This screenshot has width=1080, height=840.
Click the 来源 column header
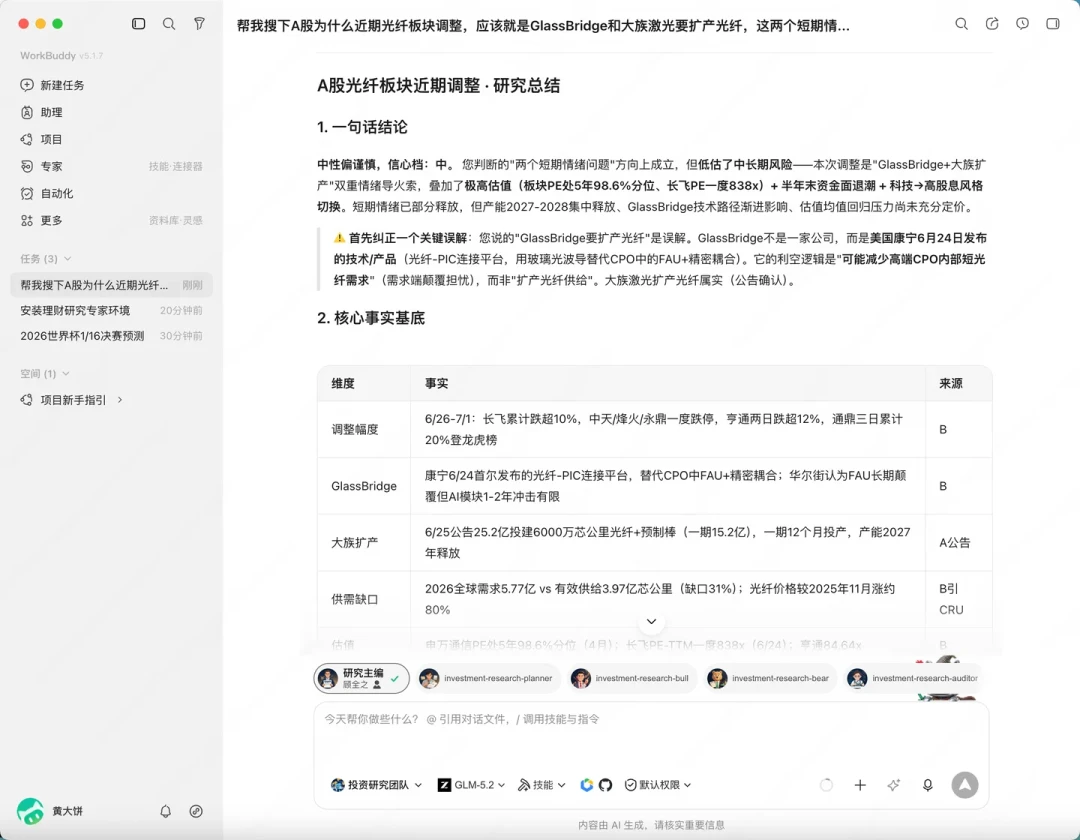(959, 384)
